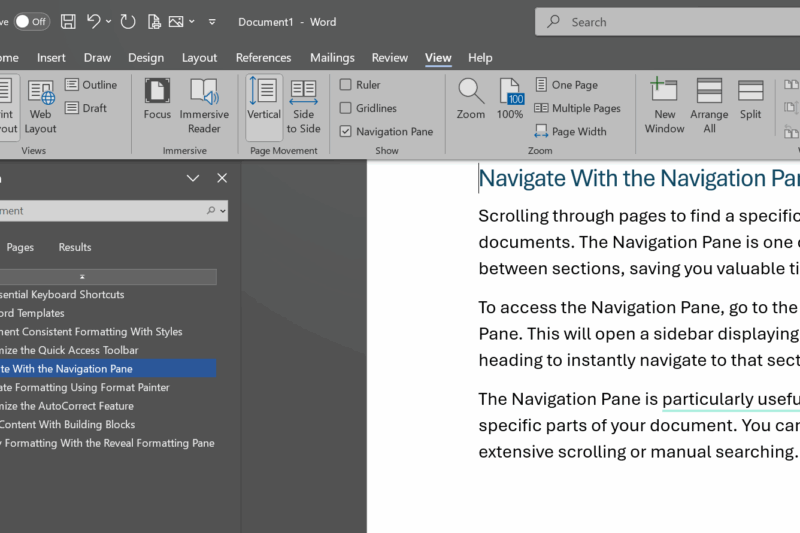This screenshot has height=533, width=800.
Task: Open the Zoom dialog with magnifier icon
Action: tap(470, 100)
